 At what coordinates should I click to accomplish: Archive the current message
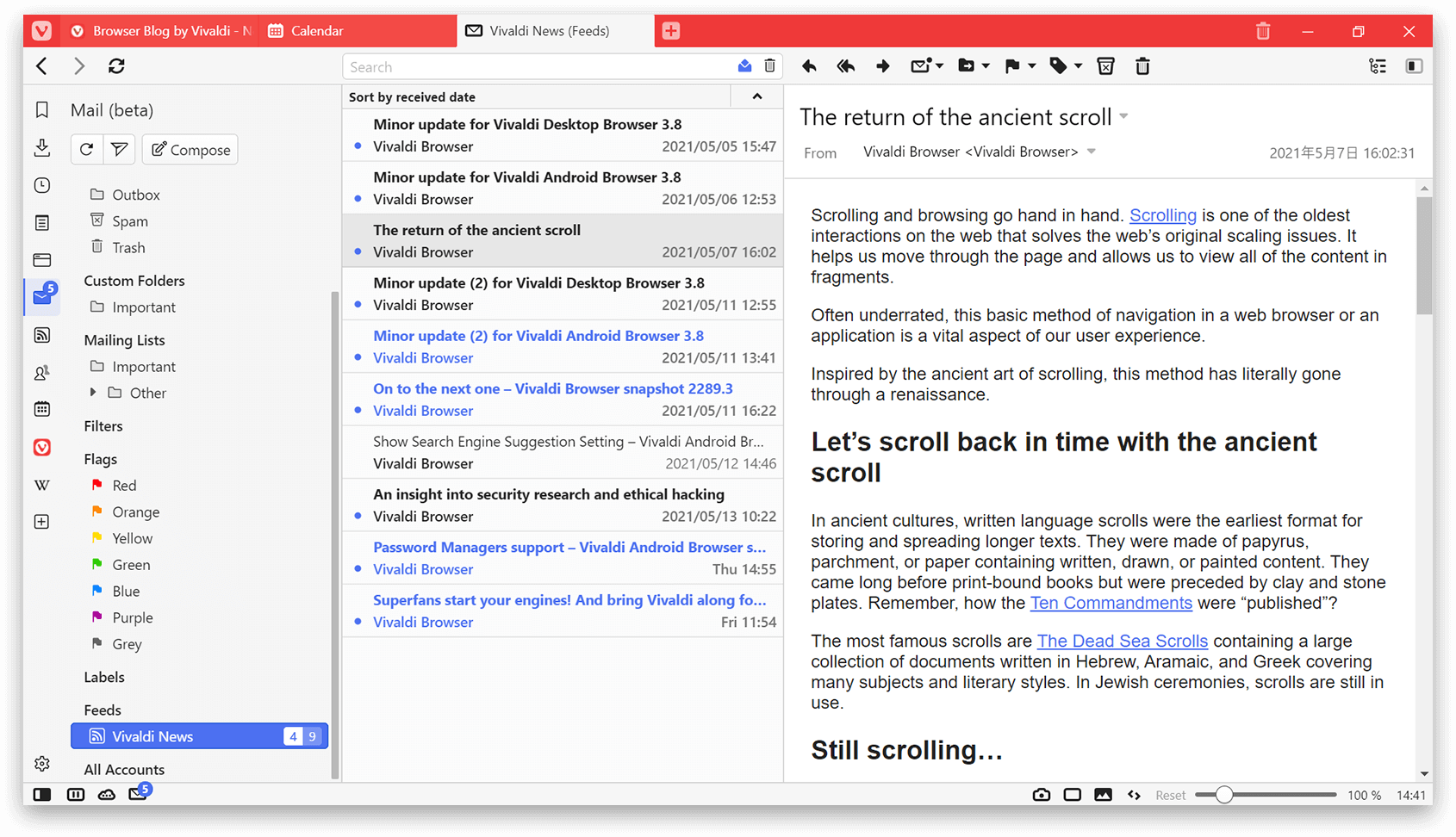click(x=1105, y=65)
